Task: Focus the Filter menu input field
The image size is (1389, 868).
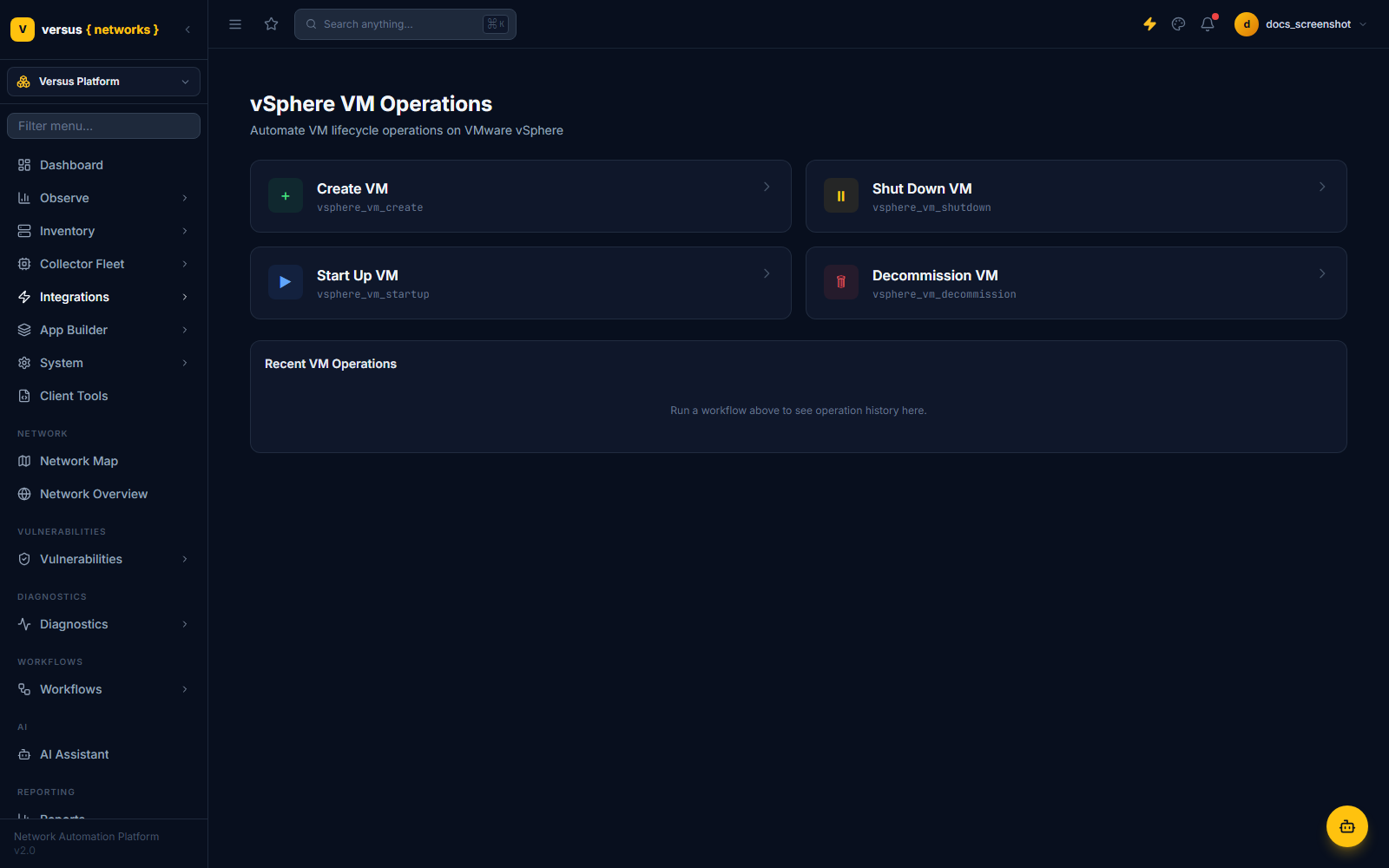Action: click(103, 126)
